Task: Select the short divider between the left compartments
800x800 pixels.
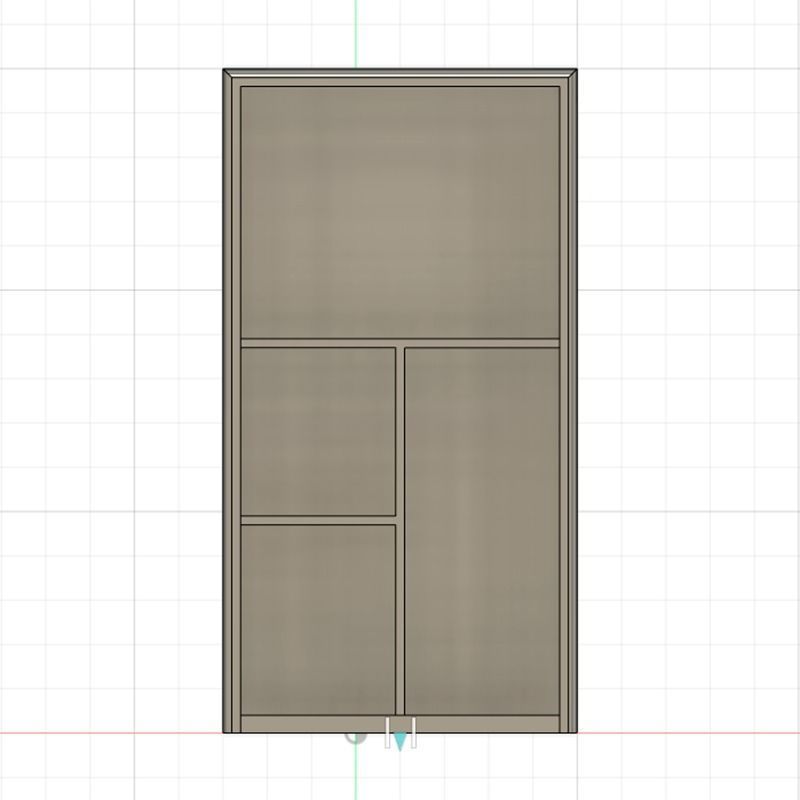Action: tap(318, 520)
